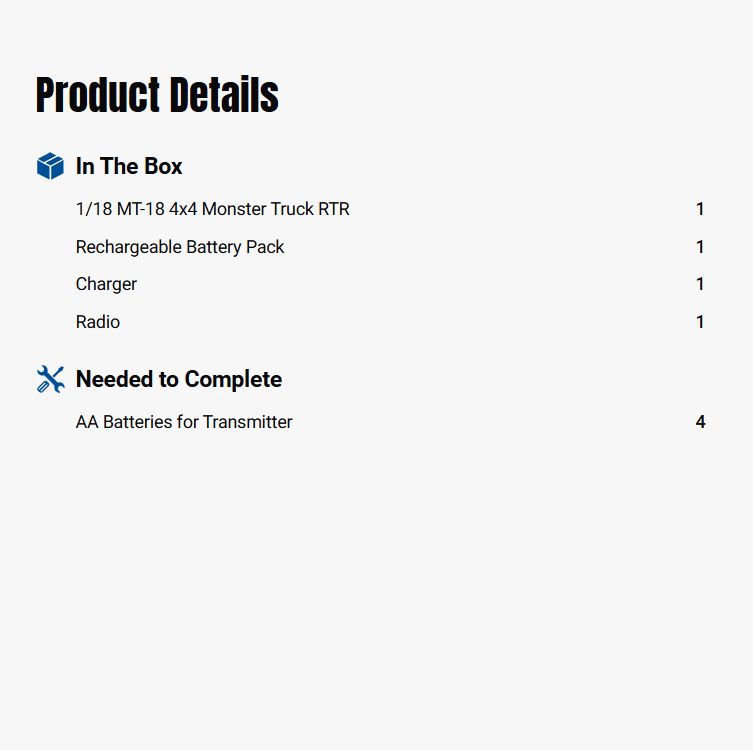Click the word "Product" in the page title

[97, 95]
